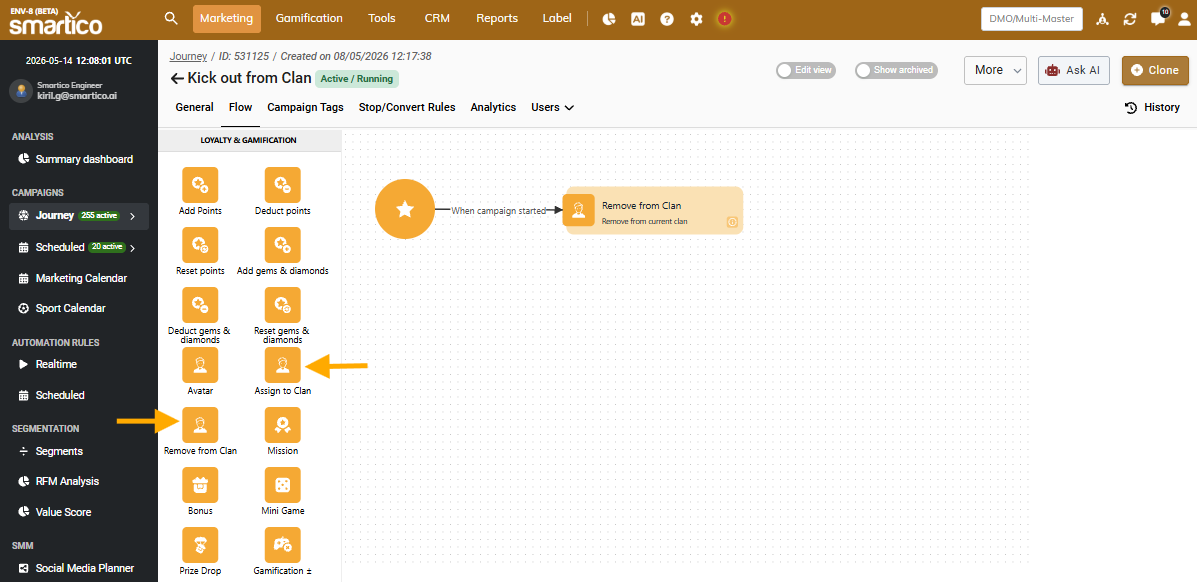Image resolution: width=1197 pixels, height=582 pixels.
Task: Toggle the Show archived switch
Action: 896,70
